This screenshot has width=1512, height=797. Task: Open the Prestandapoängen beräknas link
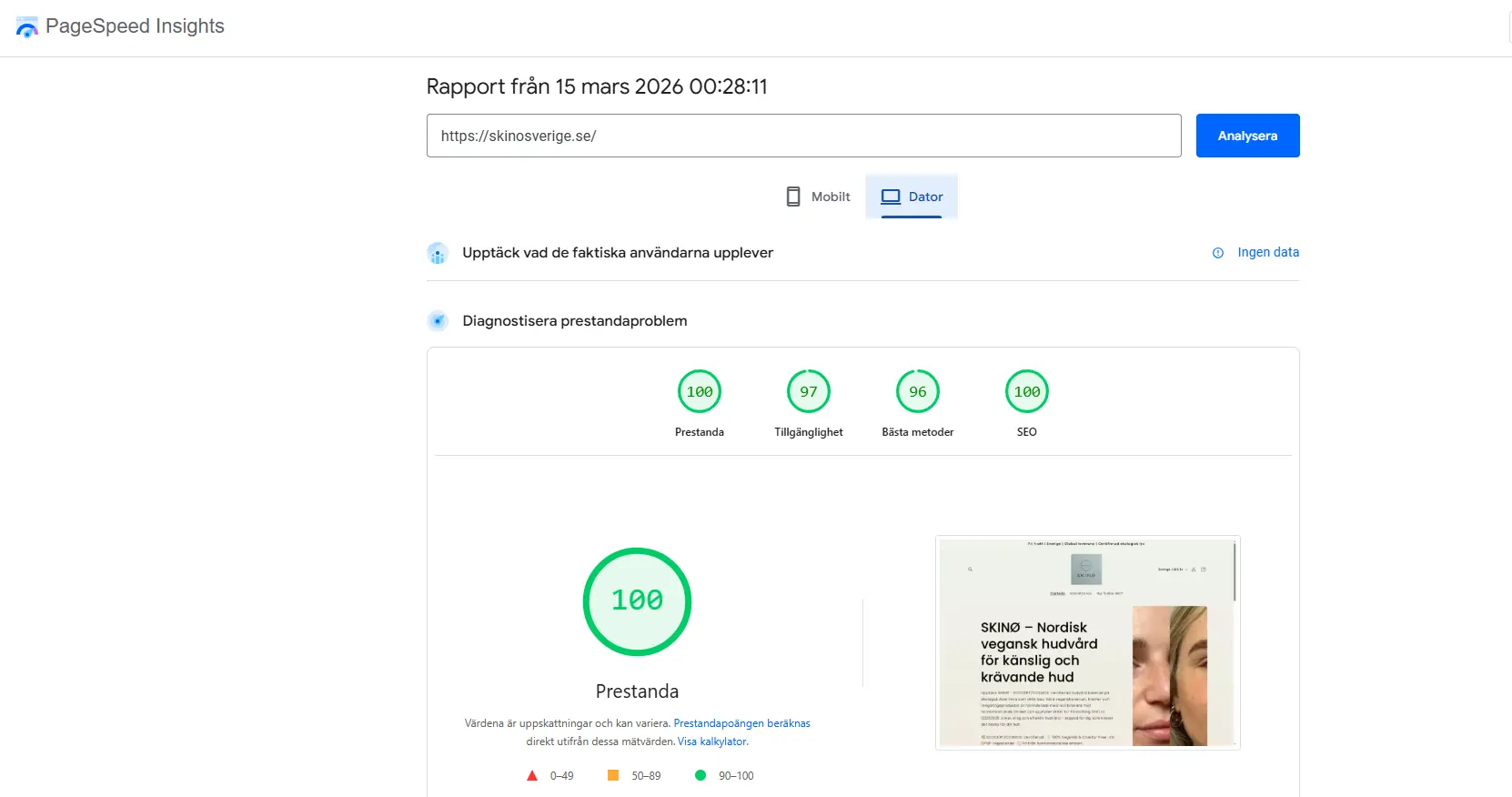point(741,723)
